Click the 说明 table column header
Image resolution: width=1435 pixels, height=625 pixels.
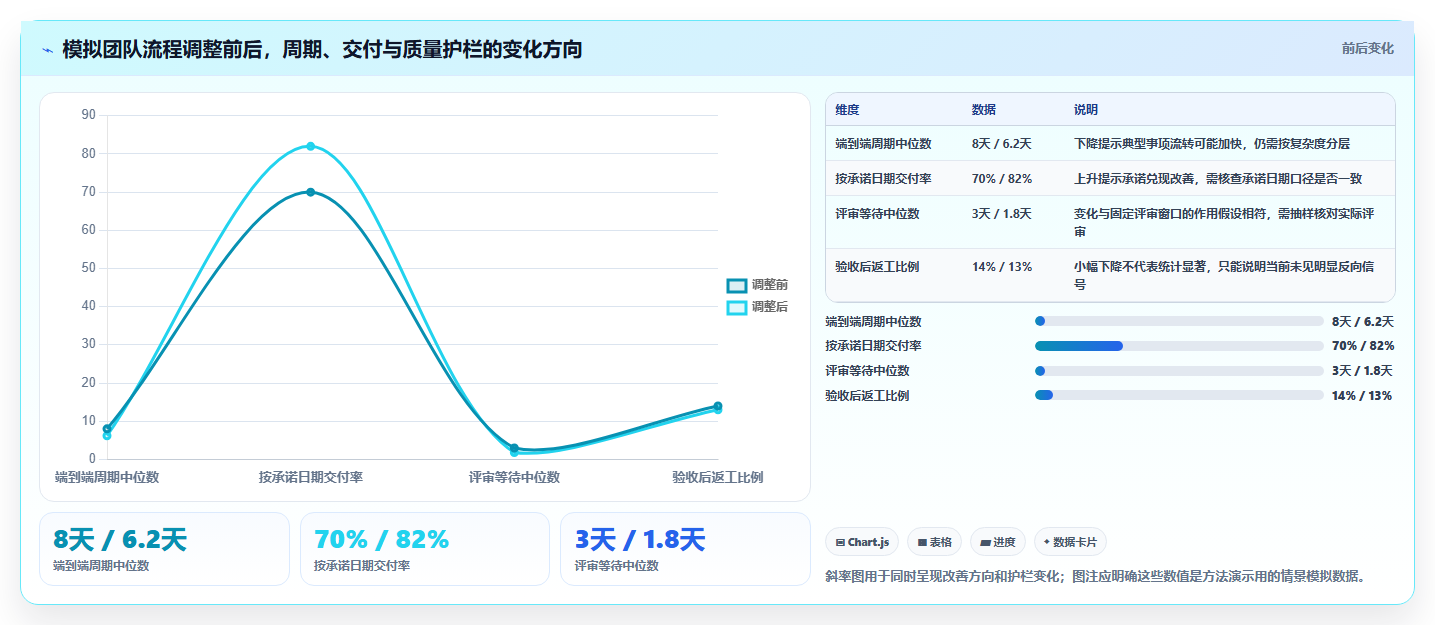(x=1086, y=110)
